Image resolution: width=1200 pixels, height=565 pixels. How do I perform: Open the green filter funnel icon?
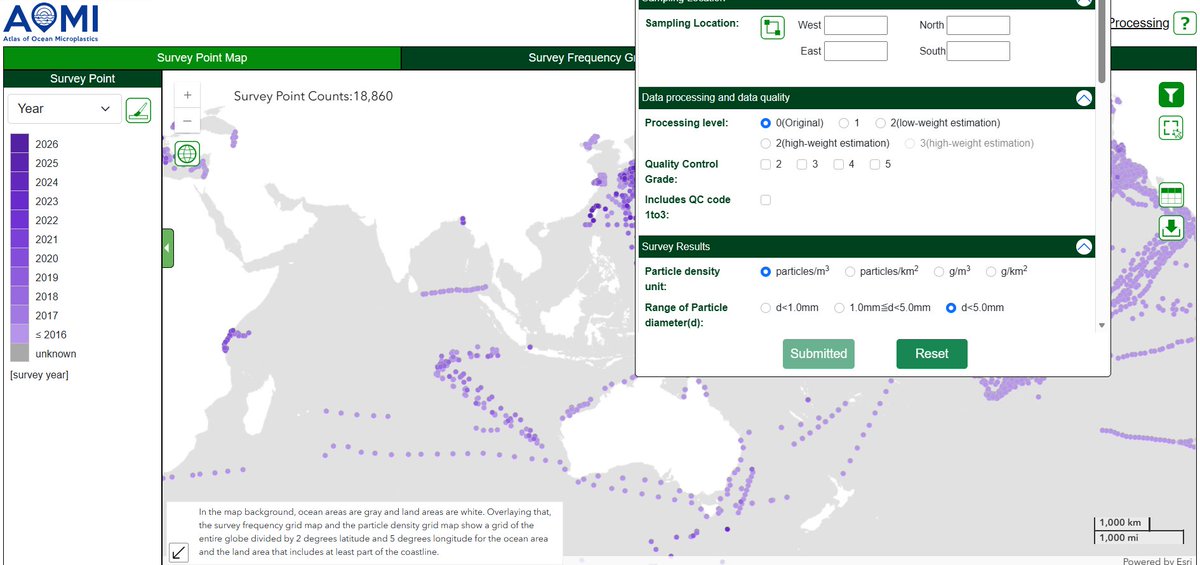(1171, 94)
